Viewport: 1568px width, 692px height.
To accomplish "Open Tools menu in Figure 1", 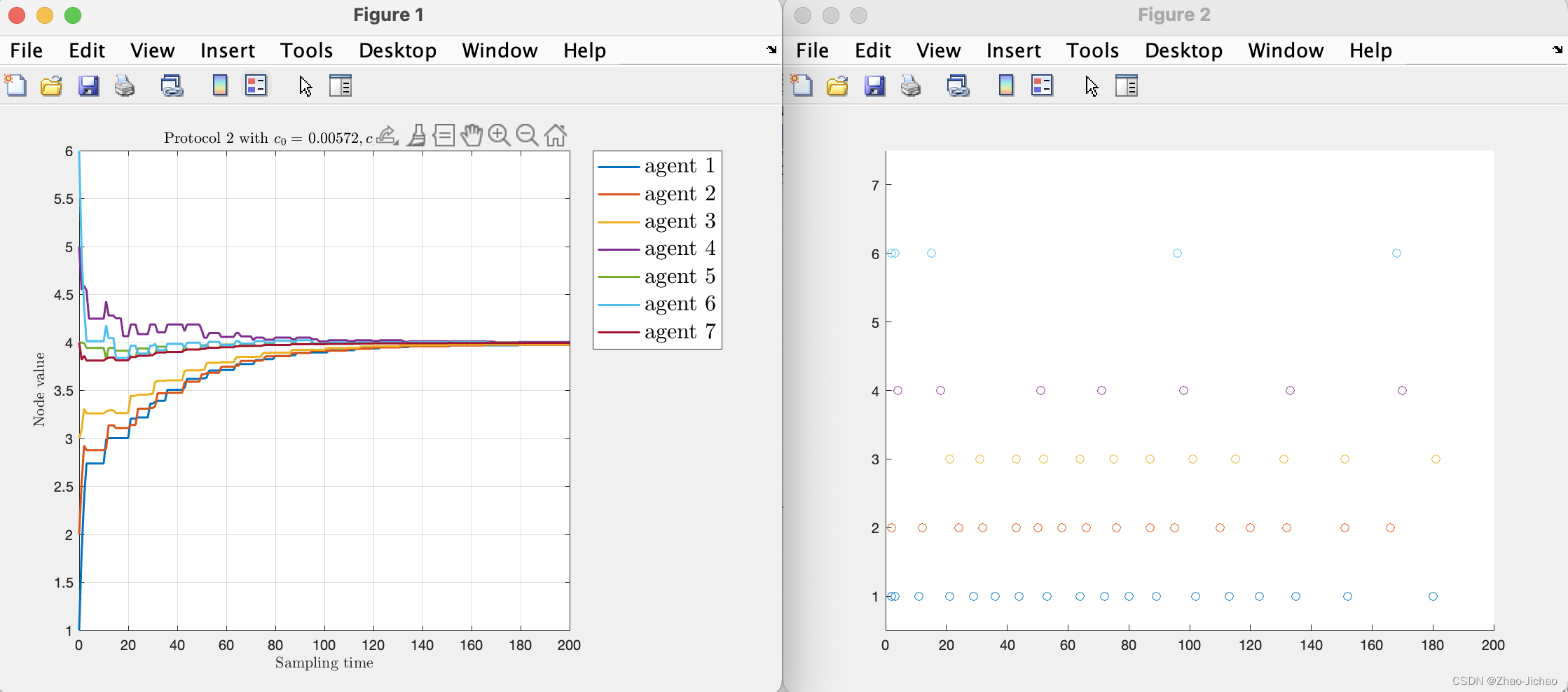I will click(306, 50).
